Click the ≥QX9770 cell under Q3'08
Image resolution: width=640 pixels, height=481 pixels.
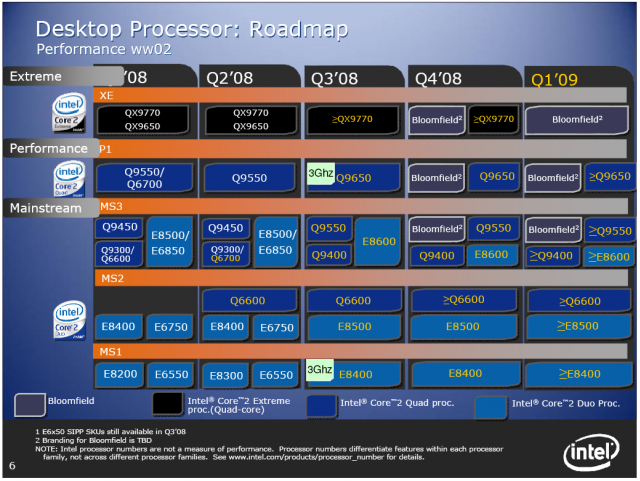pos(352,119)
